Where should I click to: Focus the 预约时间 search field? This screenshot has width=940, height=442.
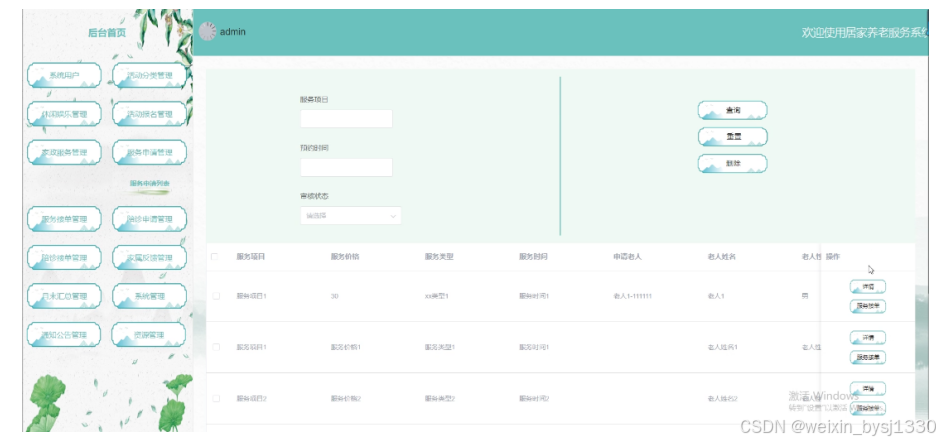[347, 167]
